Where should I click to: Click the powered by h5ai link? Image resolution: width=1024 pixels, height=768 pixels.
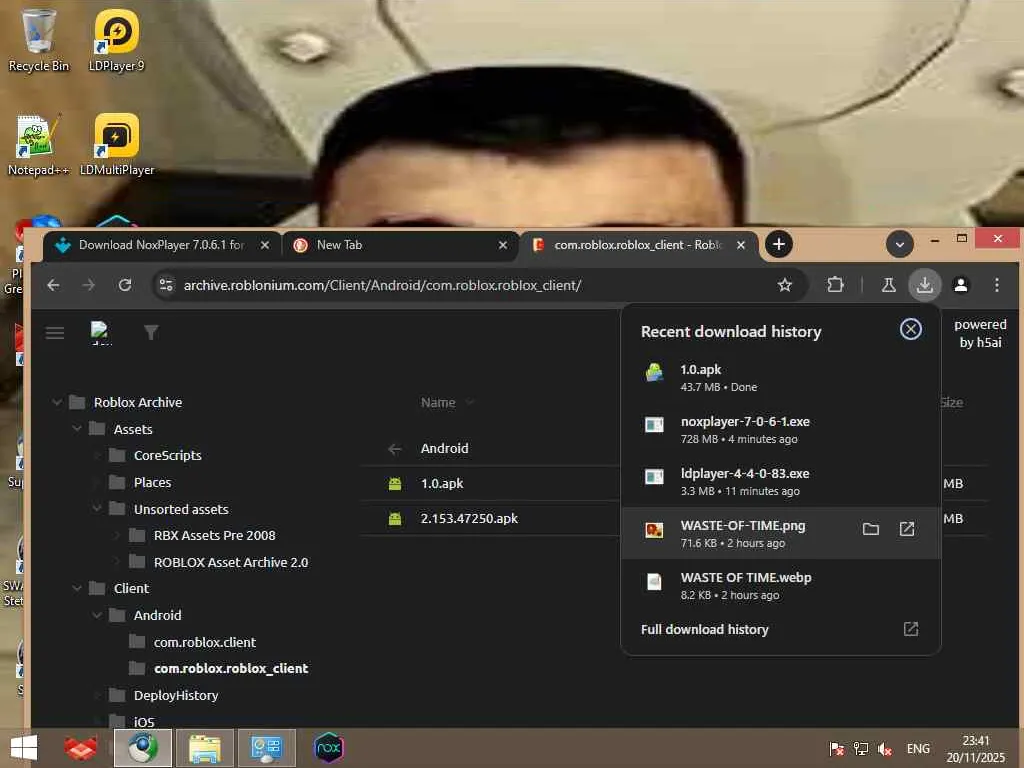coord(980,333)
